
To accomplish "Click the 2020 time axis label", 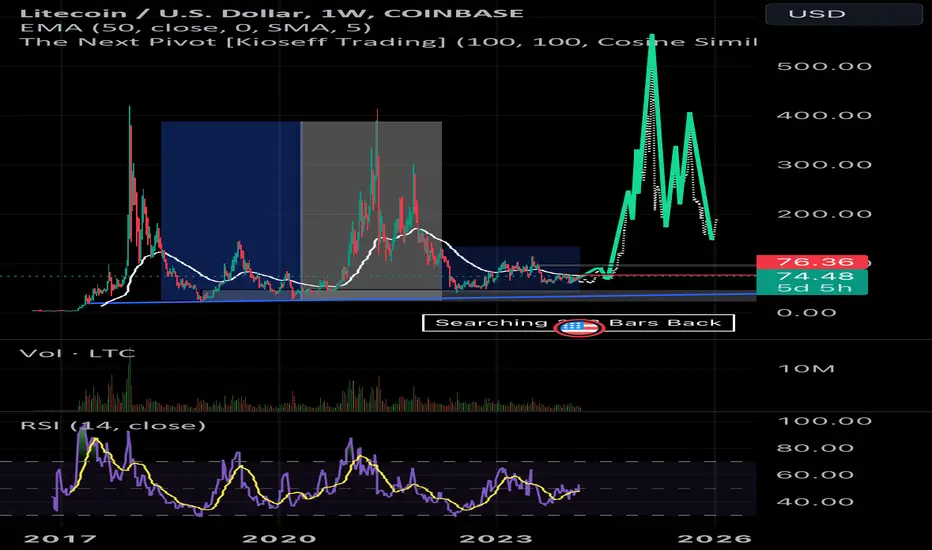I will click(x=279, y=539).
